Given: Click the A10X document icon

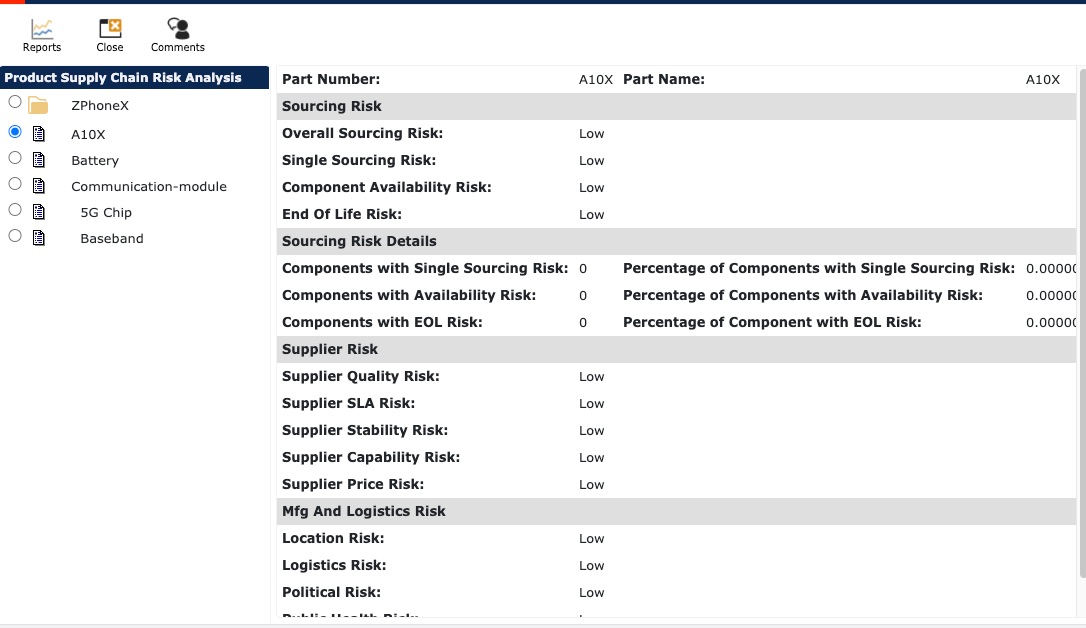Looking at the screenshot, I should pos(39,134).
